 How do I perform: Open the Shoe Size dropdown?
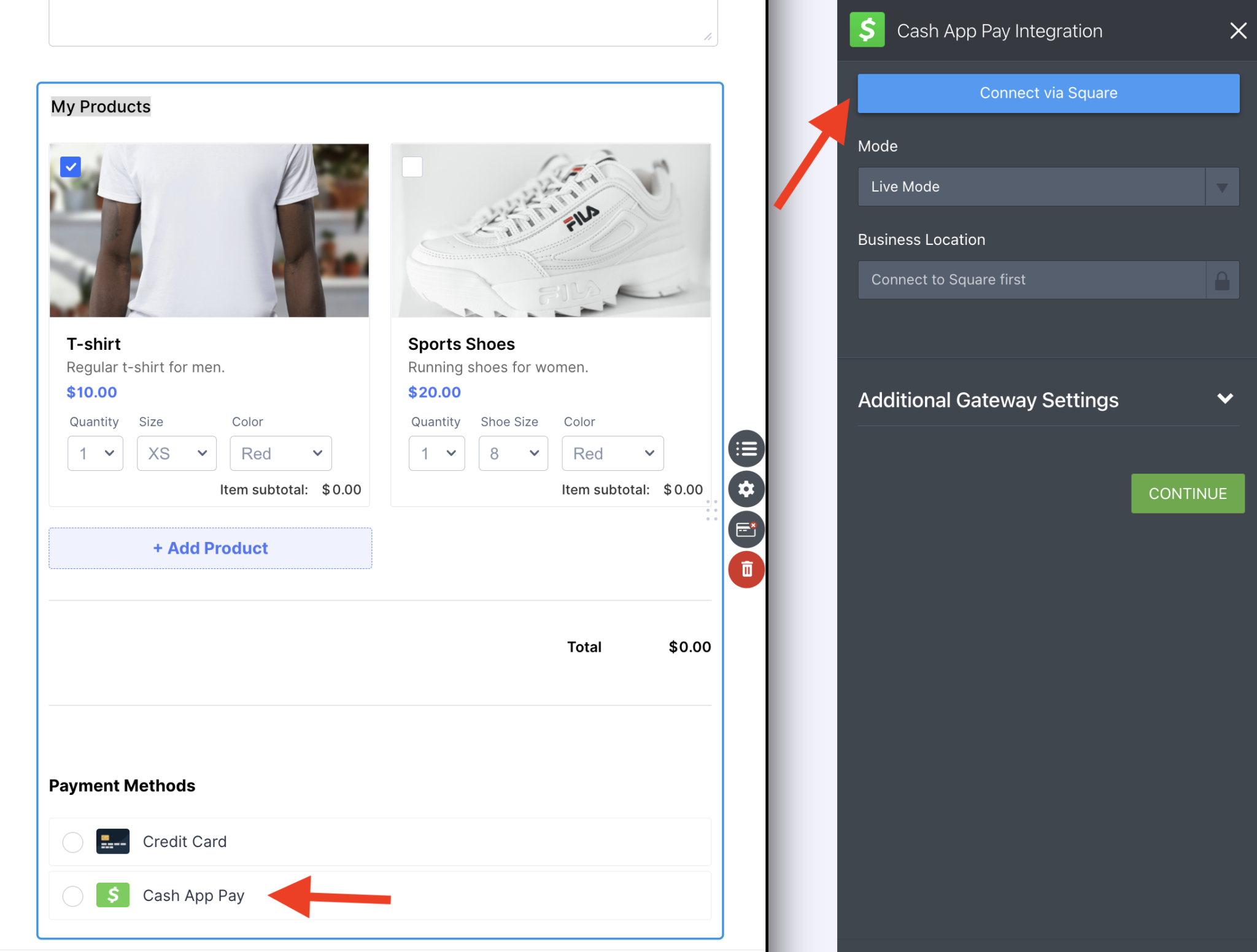tap(512, 453)
